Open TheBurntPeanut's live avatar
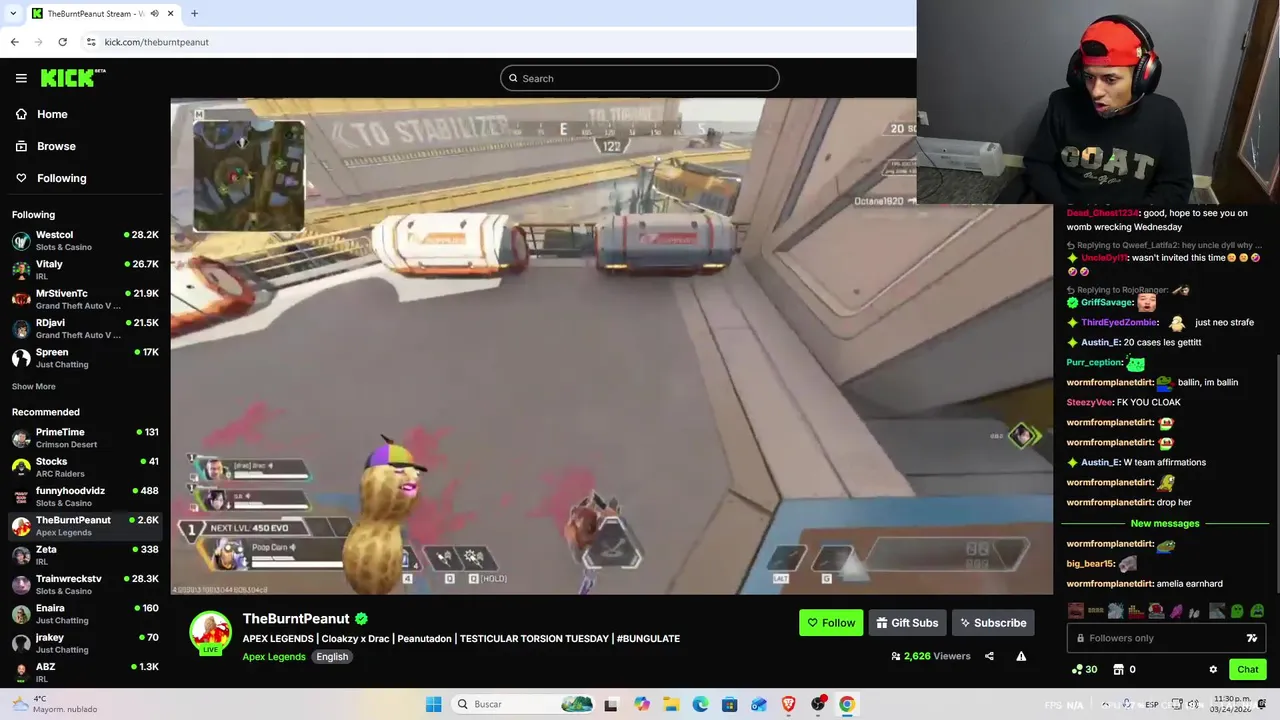The width and height of the screenshot is (1280, 720). (211, 633)
